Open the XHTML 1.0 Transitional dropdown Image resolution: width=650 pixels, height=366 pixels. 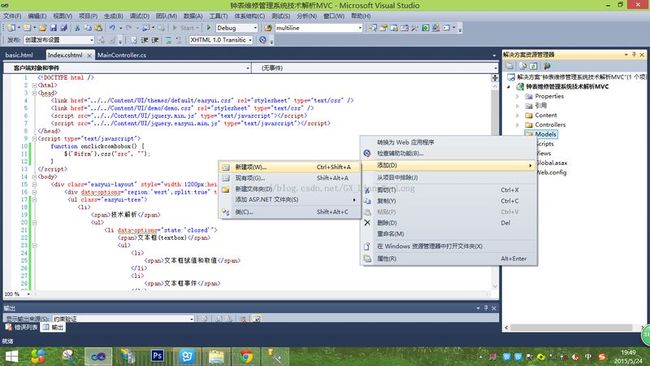click(221, 40)
